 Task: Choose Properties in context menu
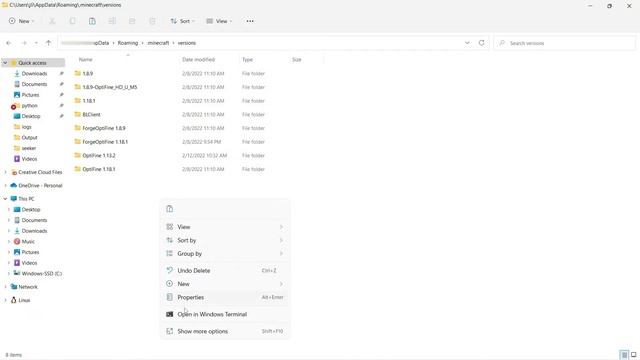[x=225, y=298]
